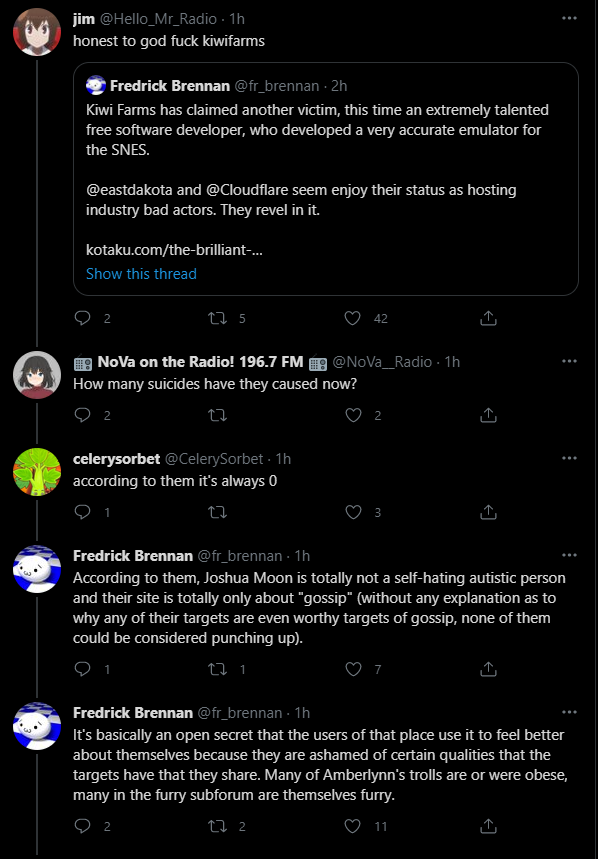Like celerysorbet's "always 0" reply
This screenshot has width=598, height=859.
tap(353, 512)
